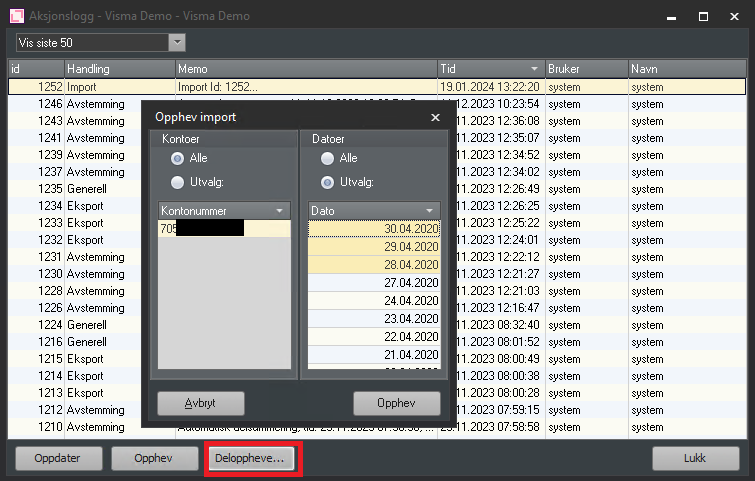This screenshot has height=481, width=755.
Task: Expand the Kontonummer column dropdown arrow
Action: [281, 211]
